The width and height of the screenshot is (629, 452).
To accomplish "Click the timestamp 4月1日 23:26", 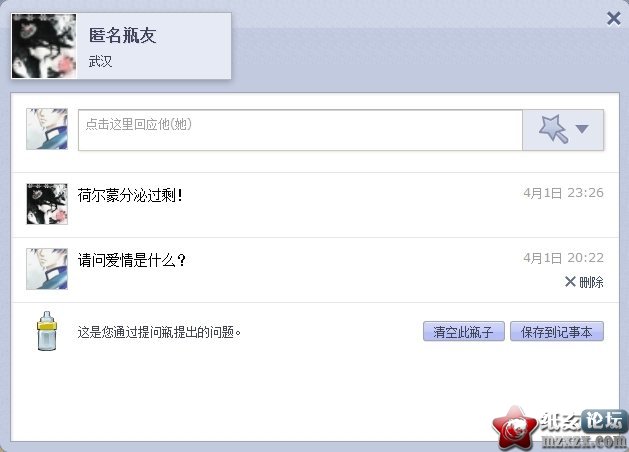I will (563, 193).
